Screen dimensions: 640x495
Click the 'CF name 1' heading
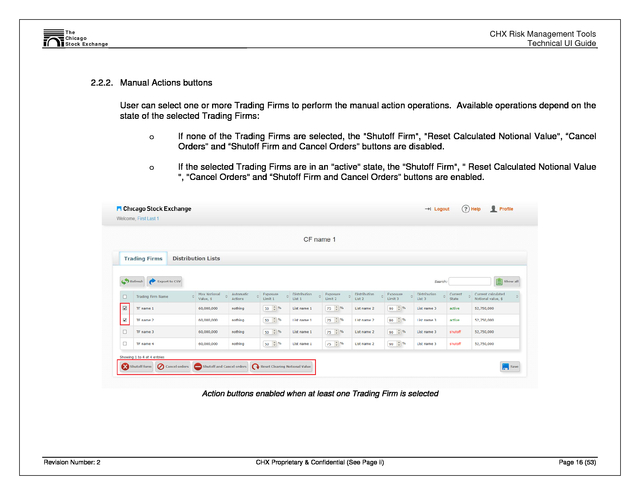pyautogui.click(x=320, y=240)
